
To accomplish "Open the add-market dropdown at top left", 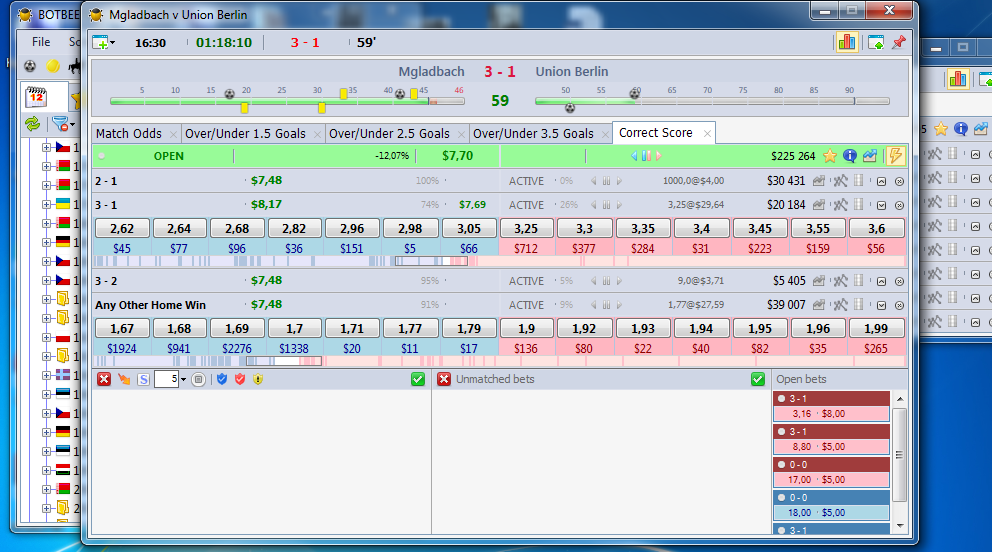I will tap(104, 43).
